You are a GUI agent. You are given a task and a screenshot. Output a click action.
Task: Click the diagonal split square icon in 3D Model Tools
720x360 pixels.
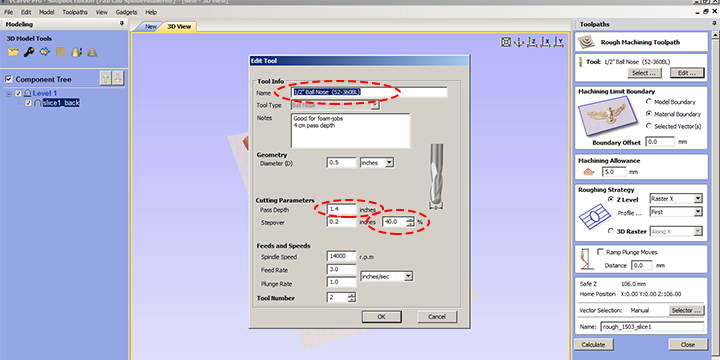(61, 52)
